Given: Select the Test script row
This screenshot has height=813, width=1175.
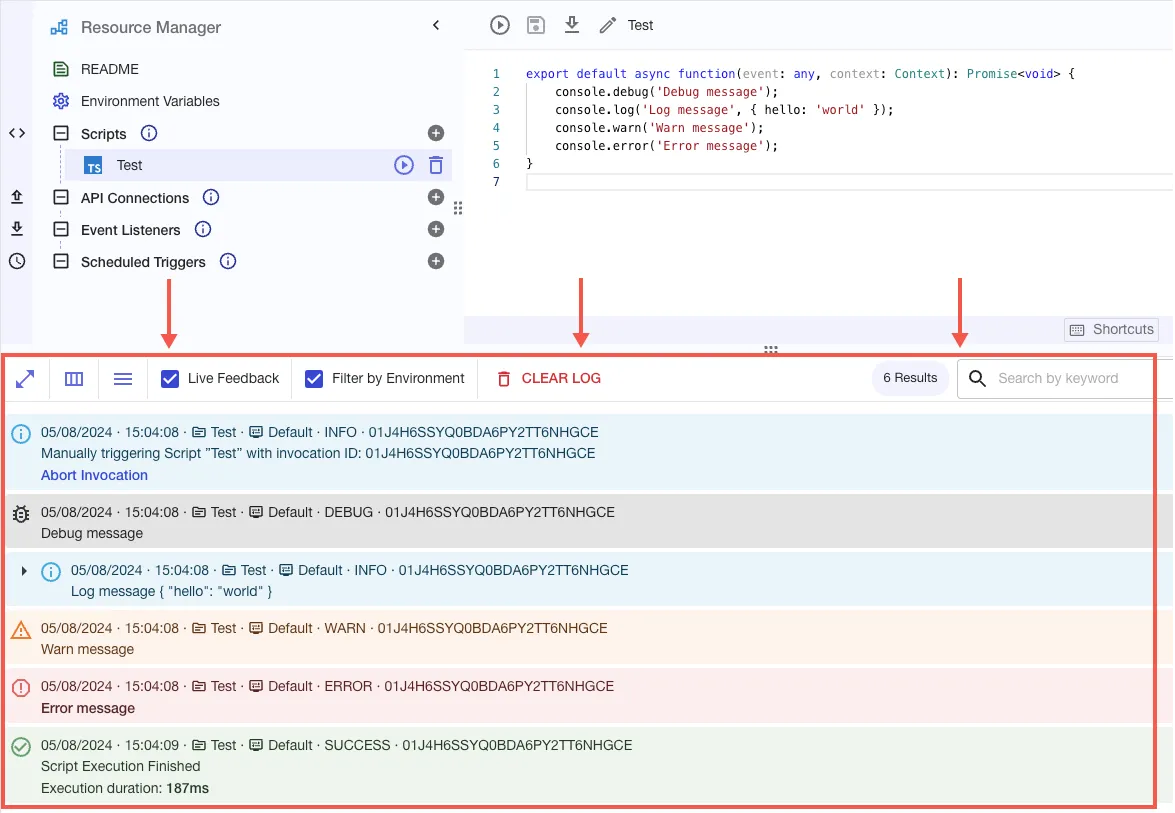Looking at the screenshot, I should click(258, 165).
